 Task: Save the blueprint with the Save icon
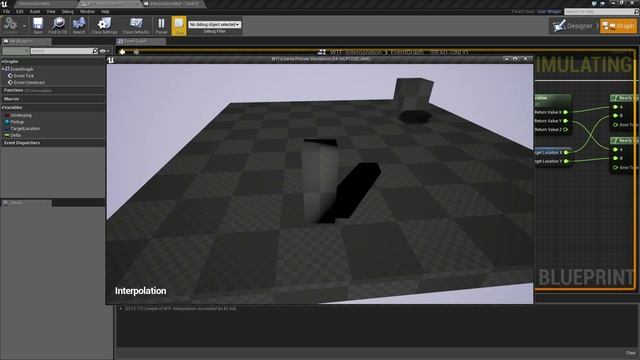click(38, 25)
